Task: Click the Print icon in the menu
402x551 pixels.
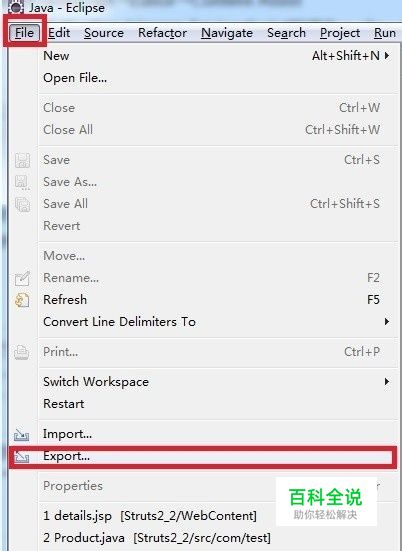Action: pyautogui.click(x=22, y=352)
